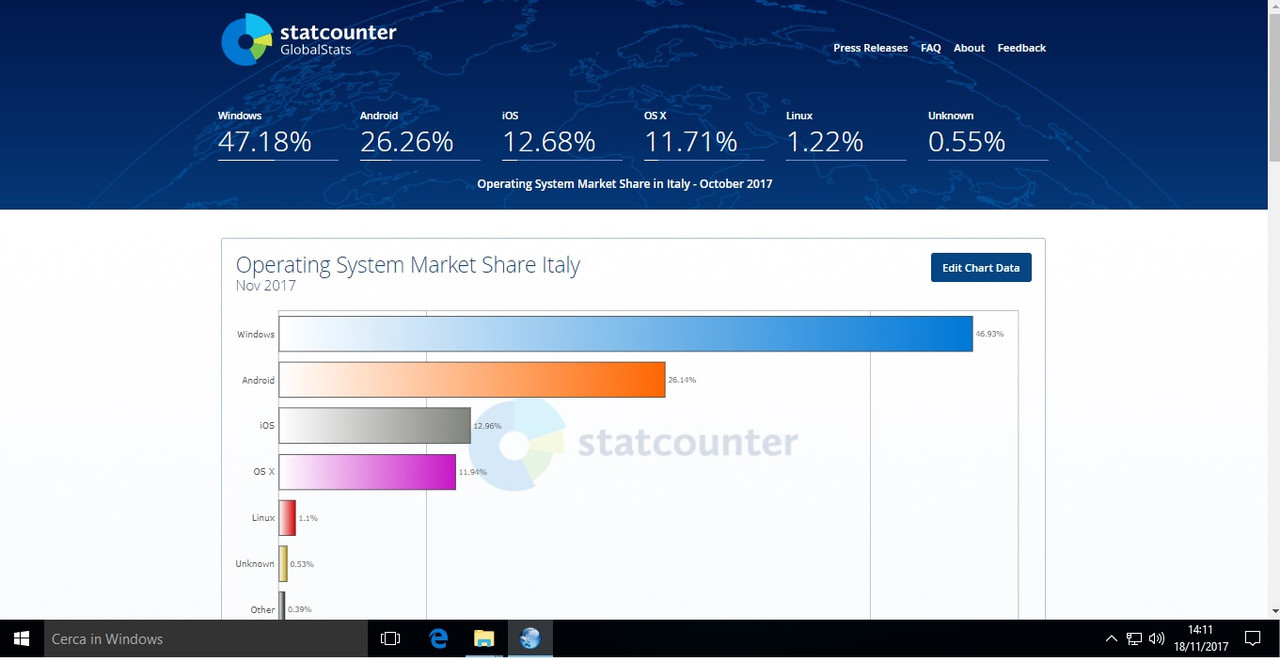Click the StatCounter GlobalStats logo
This screenshot has height=659, width=1280.
click(x=308, y=40)
